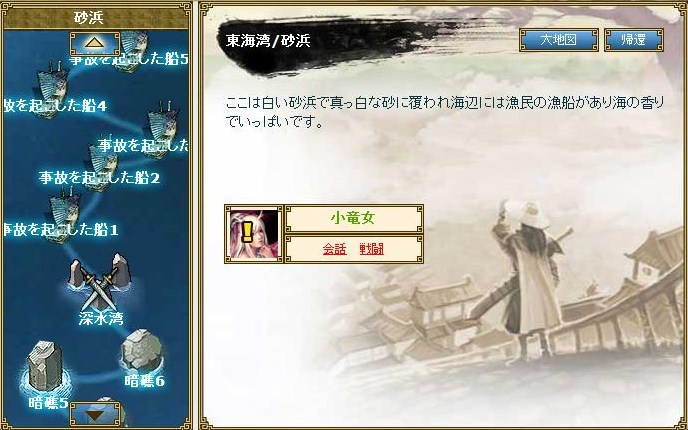Click the 小竜女 portrait with exclamation mark
This screenshot has height=430, width=688.
tap(254, 234)
